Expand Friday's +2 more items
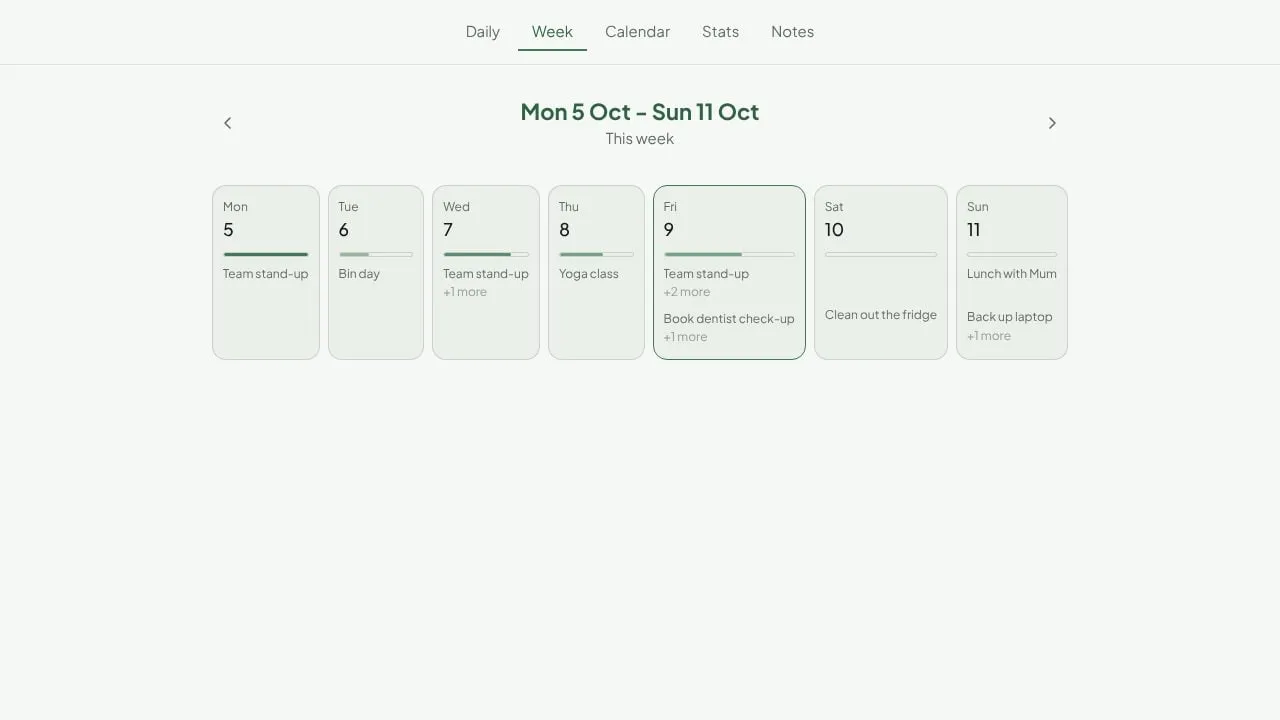 point(687,292)
